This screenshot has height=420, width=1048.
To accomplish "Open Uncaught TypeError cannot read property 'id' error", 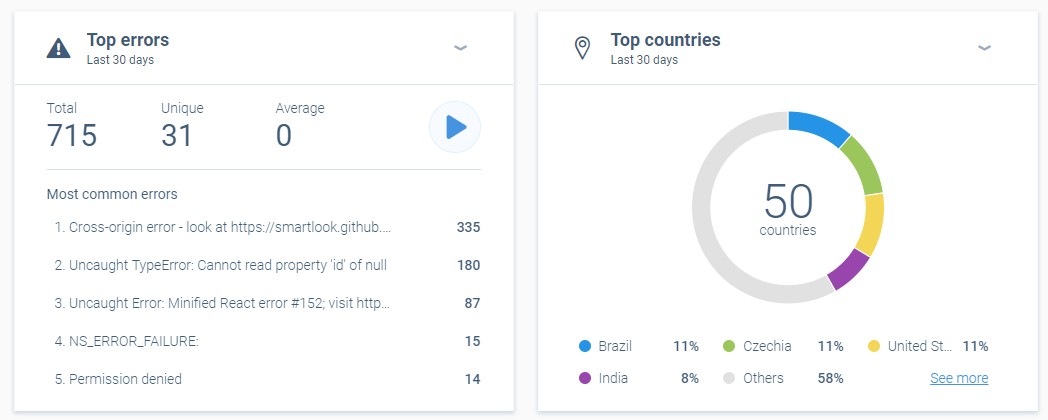I will pos(267,266).
